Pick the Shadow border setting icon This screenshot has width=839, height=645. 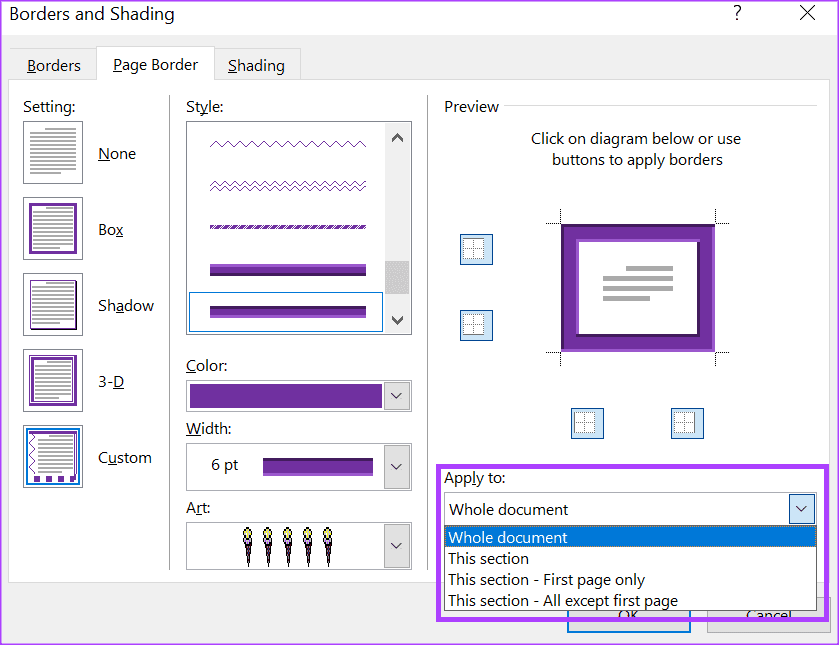(53, 305)
